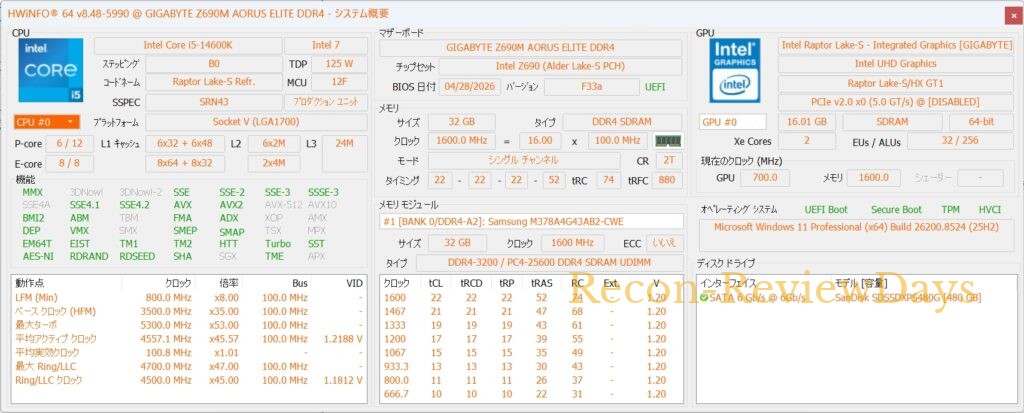This screenshot has width=1024, height=413.
Task: Click the green memory module icon
Action: click(x=668, y=141)
